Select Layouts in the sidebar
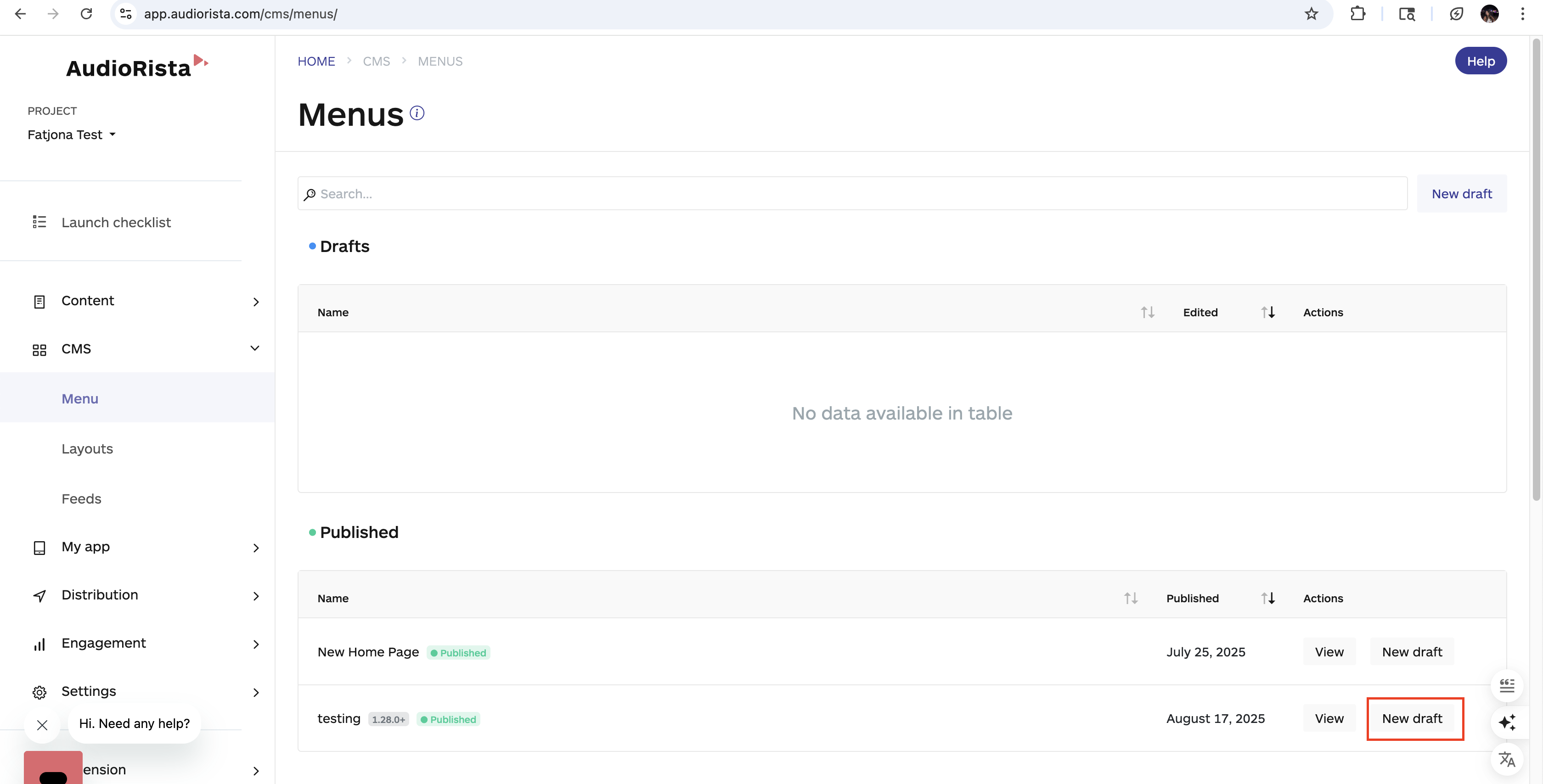This screenshot has height=784, width=1543. 87,448
